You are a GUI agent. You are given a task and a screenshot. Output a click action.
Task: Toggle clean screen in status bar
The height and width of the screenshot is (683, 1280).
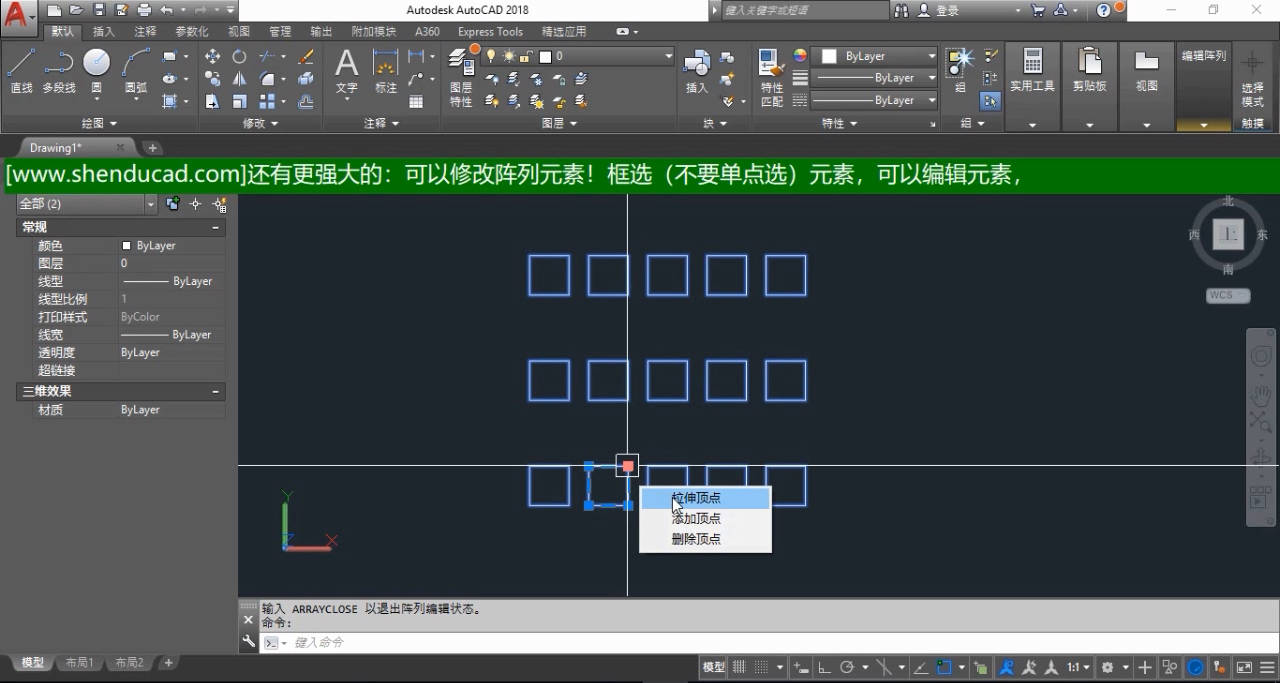[1244, 667]
